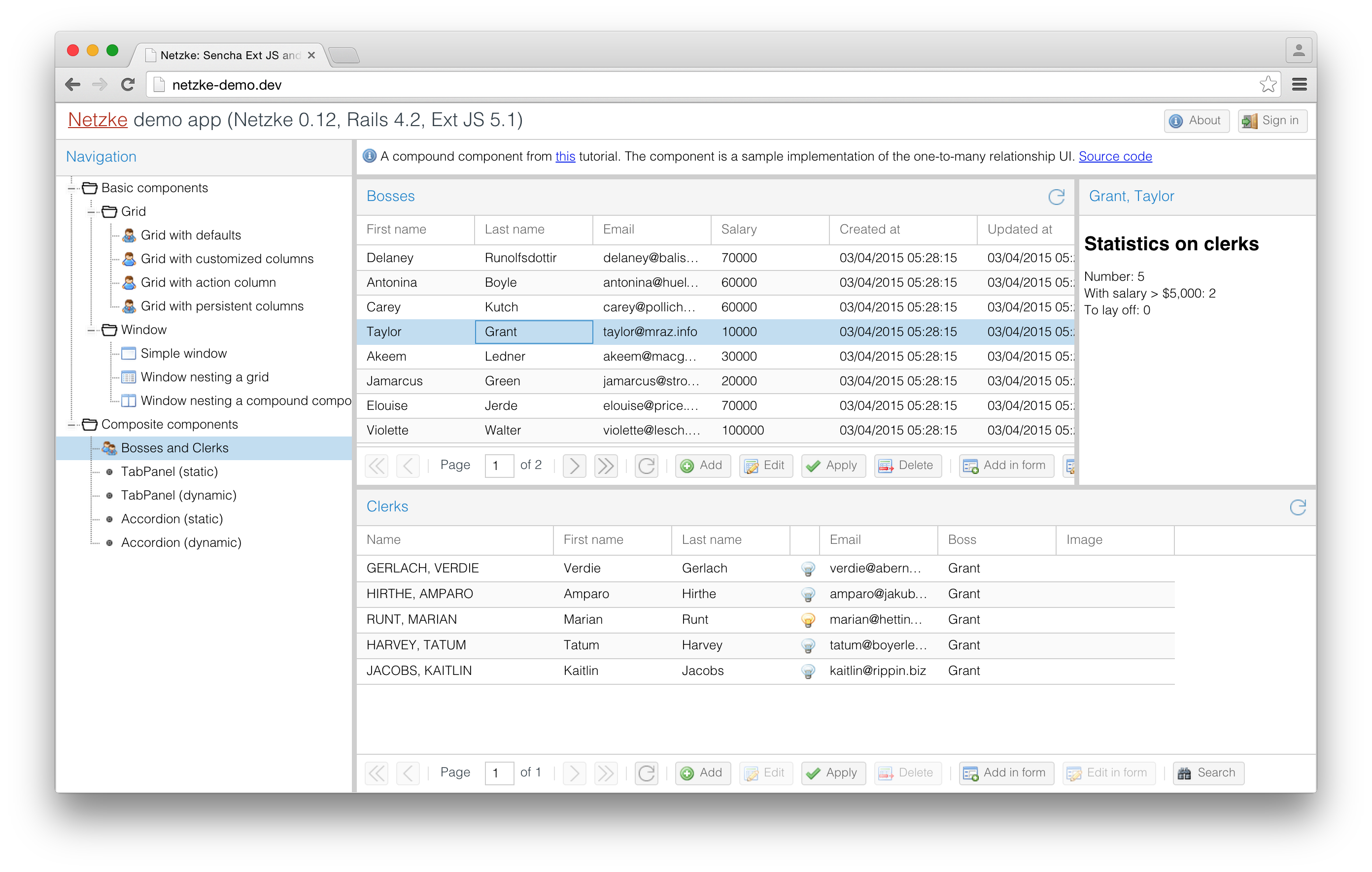Collapse the Grid folder node
Screen dimensions: 1372x872
pos(92,212)
